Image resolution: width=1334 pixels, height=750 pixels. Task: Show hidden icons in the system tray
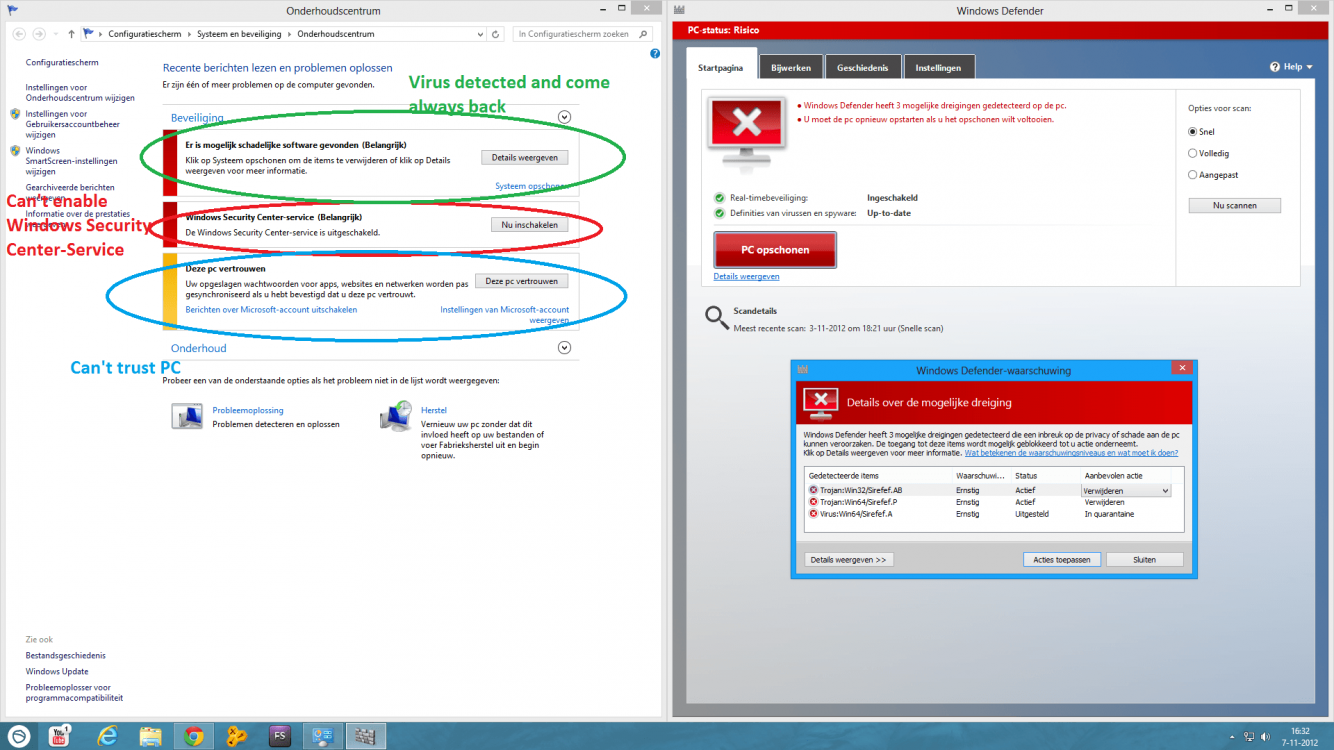pyautogui.click(x=1231, y=737)
